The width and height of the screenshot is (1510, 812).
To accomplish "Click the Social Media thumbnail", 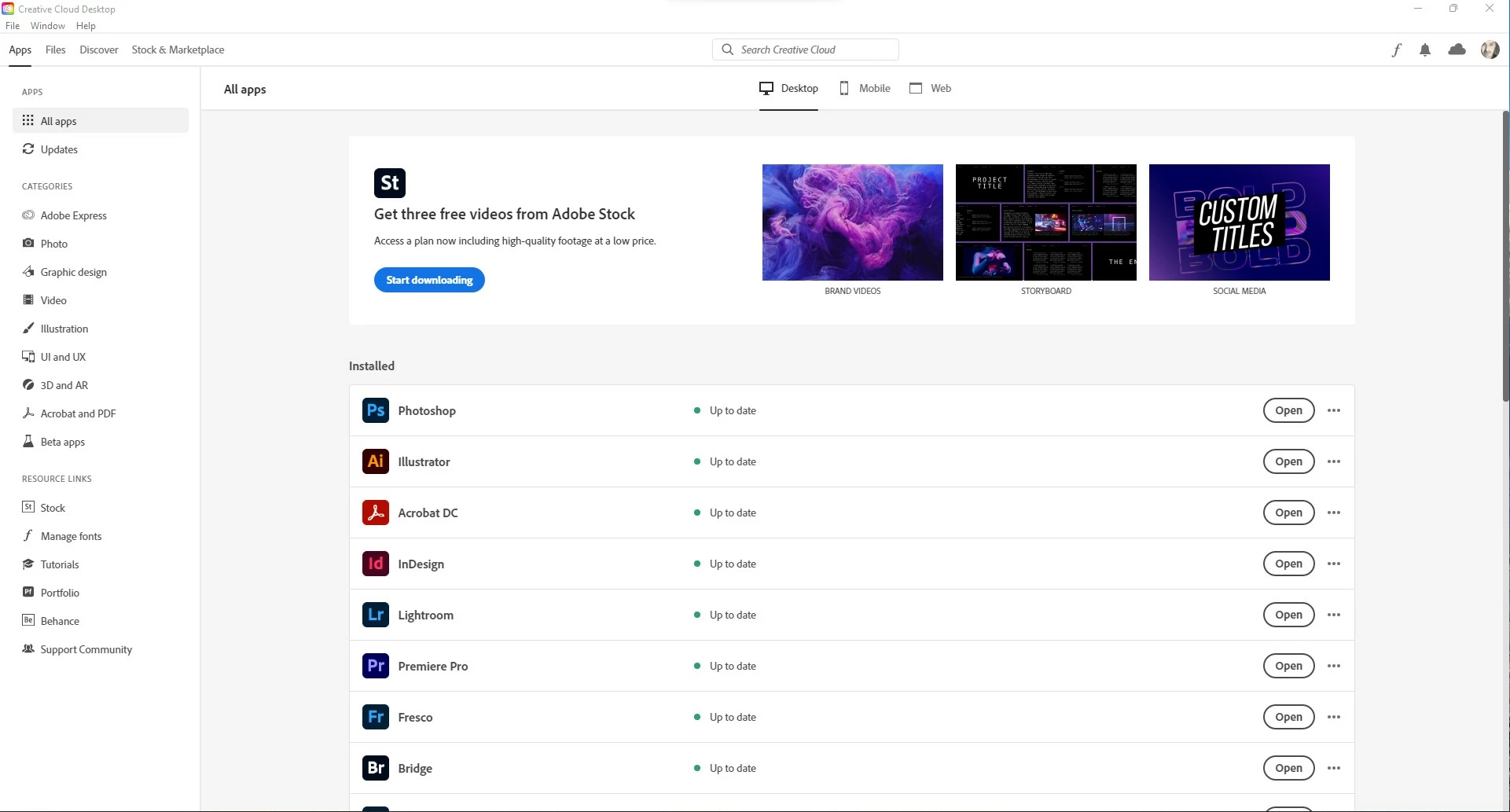I will [1239, 222].
